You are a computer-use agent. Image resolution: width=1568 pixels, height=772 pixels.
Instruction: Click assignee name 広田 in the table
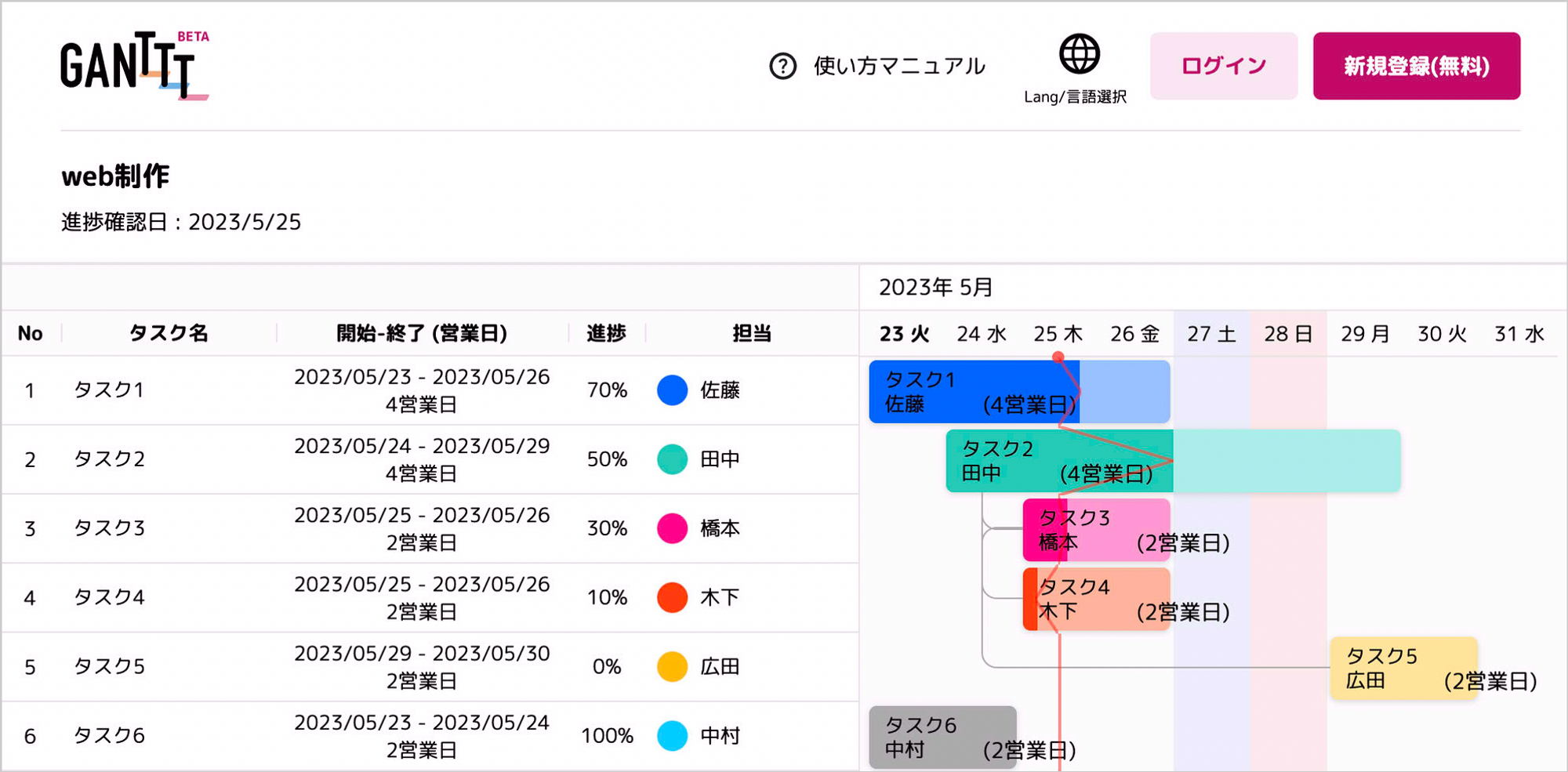pyautogui.click(x=720, y=666)
